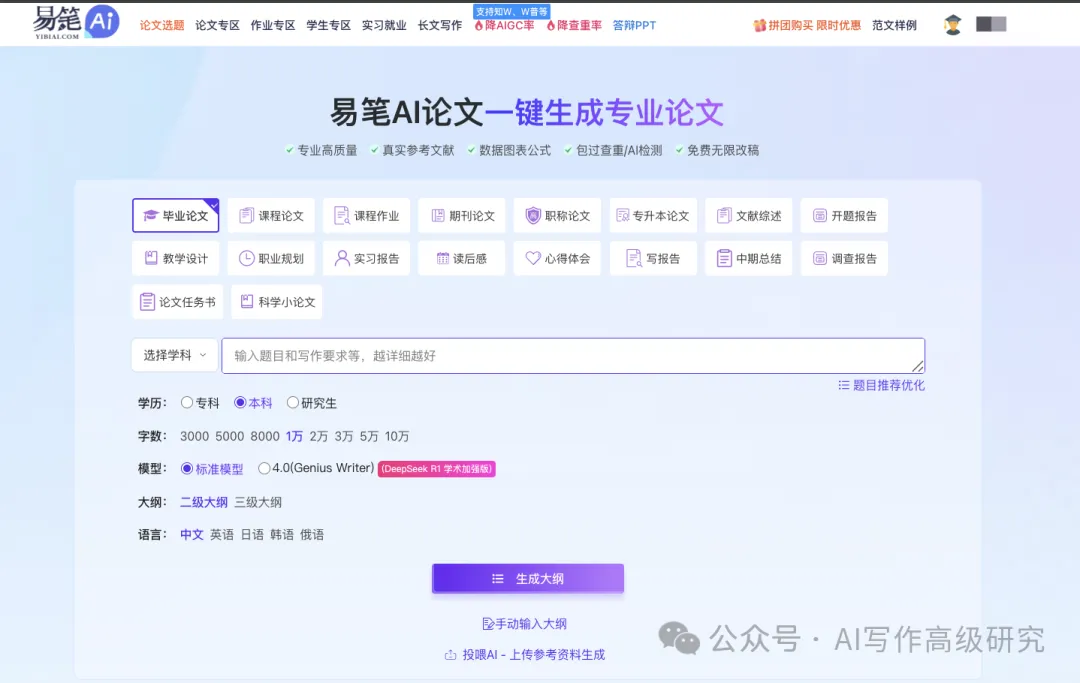
Task: Select 中期总结 document type
Action: click(x=749, y=258)
